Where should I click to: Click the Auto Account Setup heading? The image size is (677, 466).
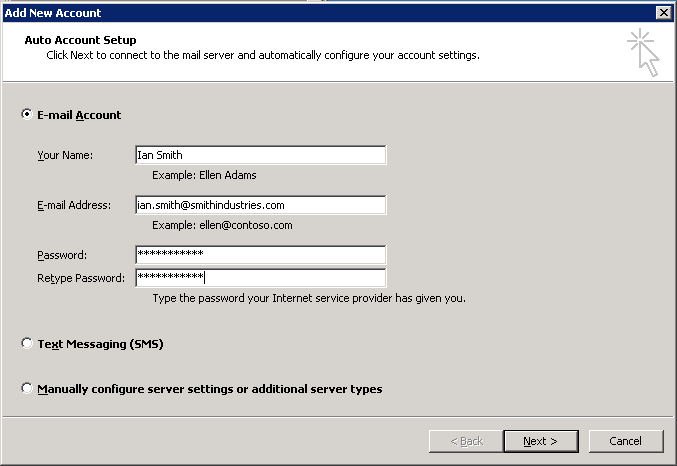point(80,40)
